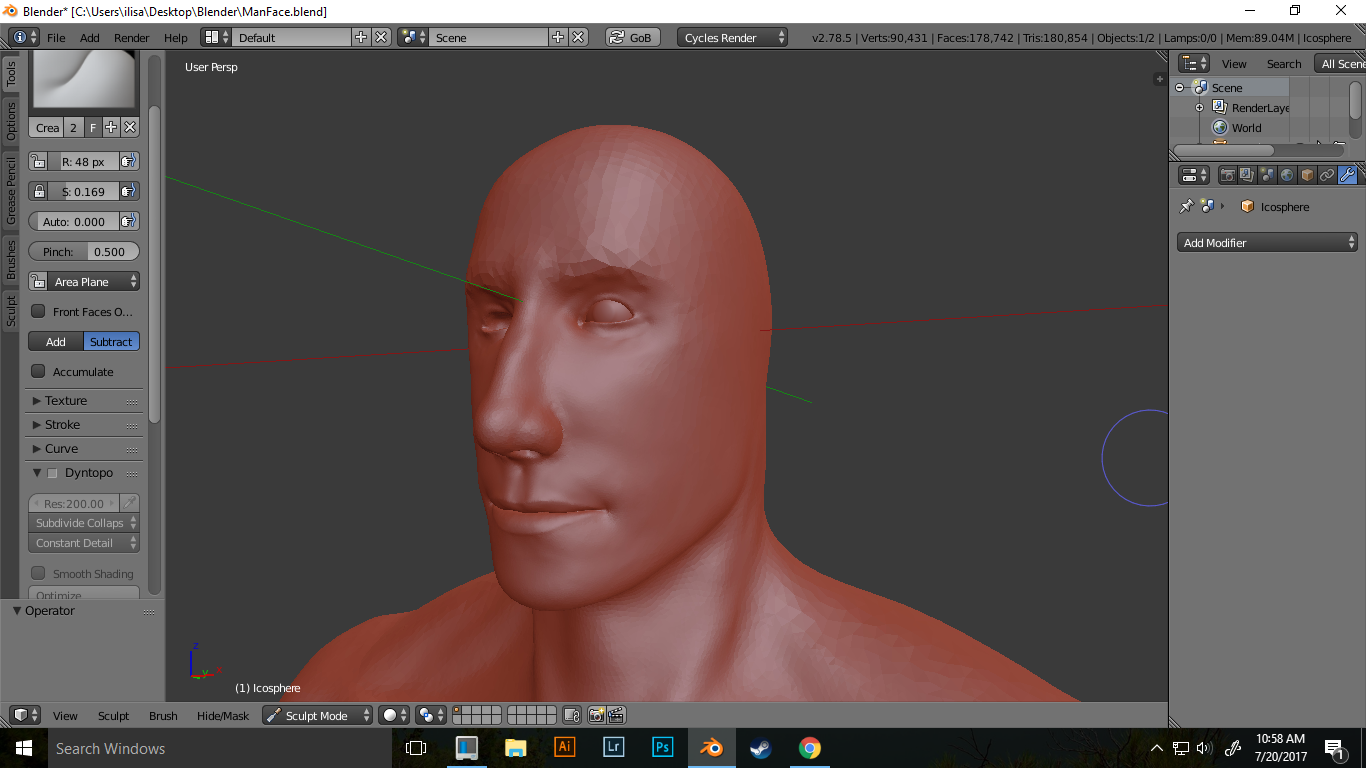Screen dimensions: 1366x768
Task: Switch to the Options tab
Action: [11, 121]
